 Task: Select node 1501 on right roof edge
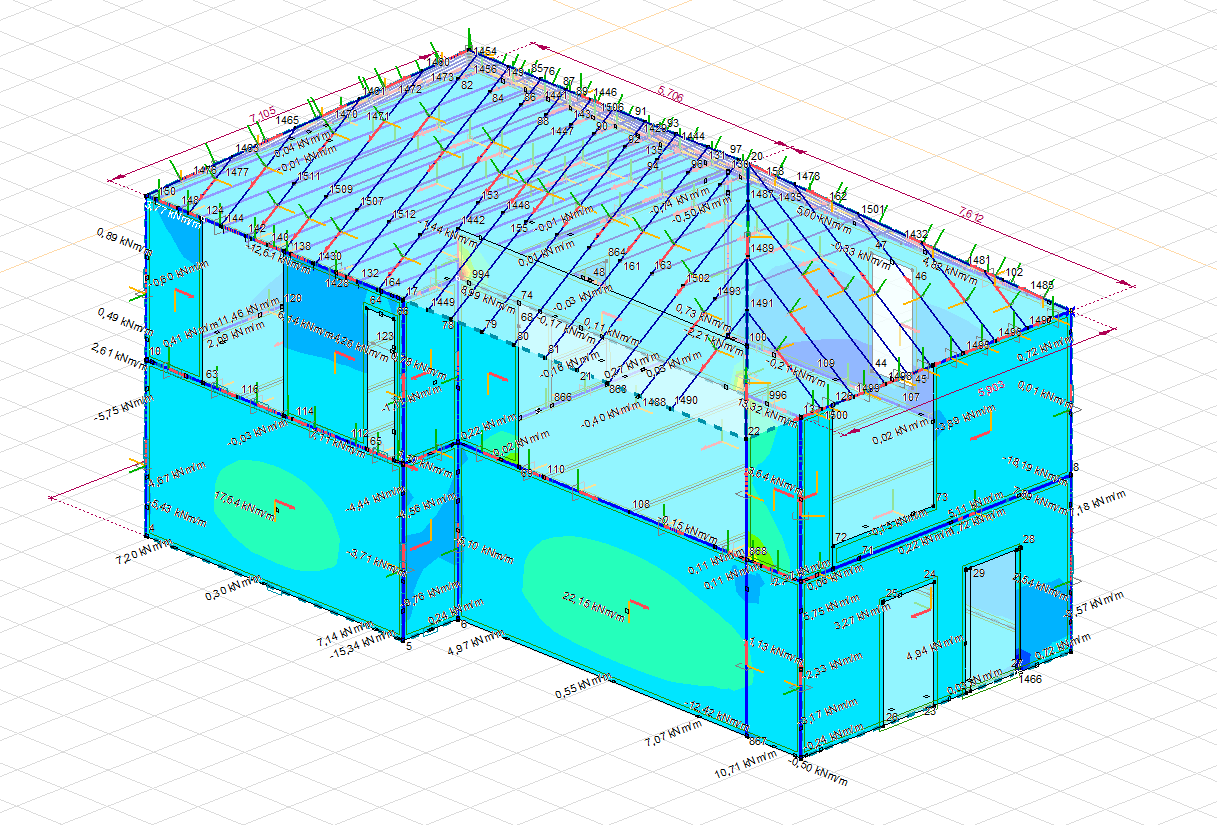tap(873, 209)
